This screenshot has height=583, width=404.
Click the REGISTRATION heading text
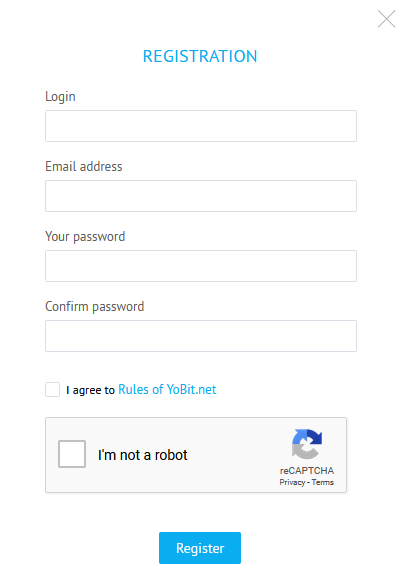point(200,57)
